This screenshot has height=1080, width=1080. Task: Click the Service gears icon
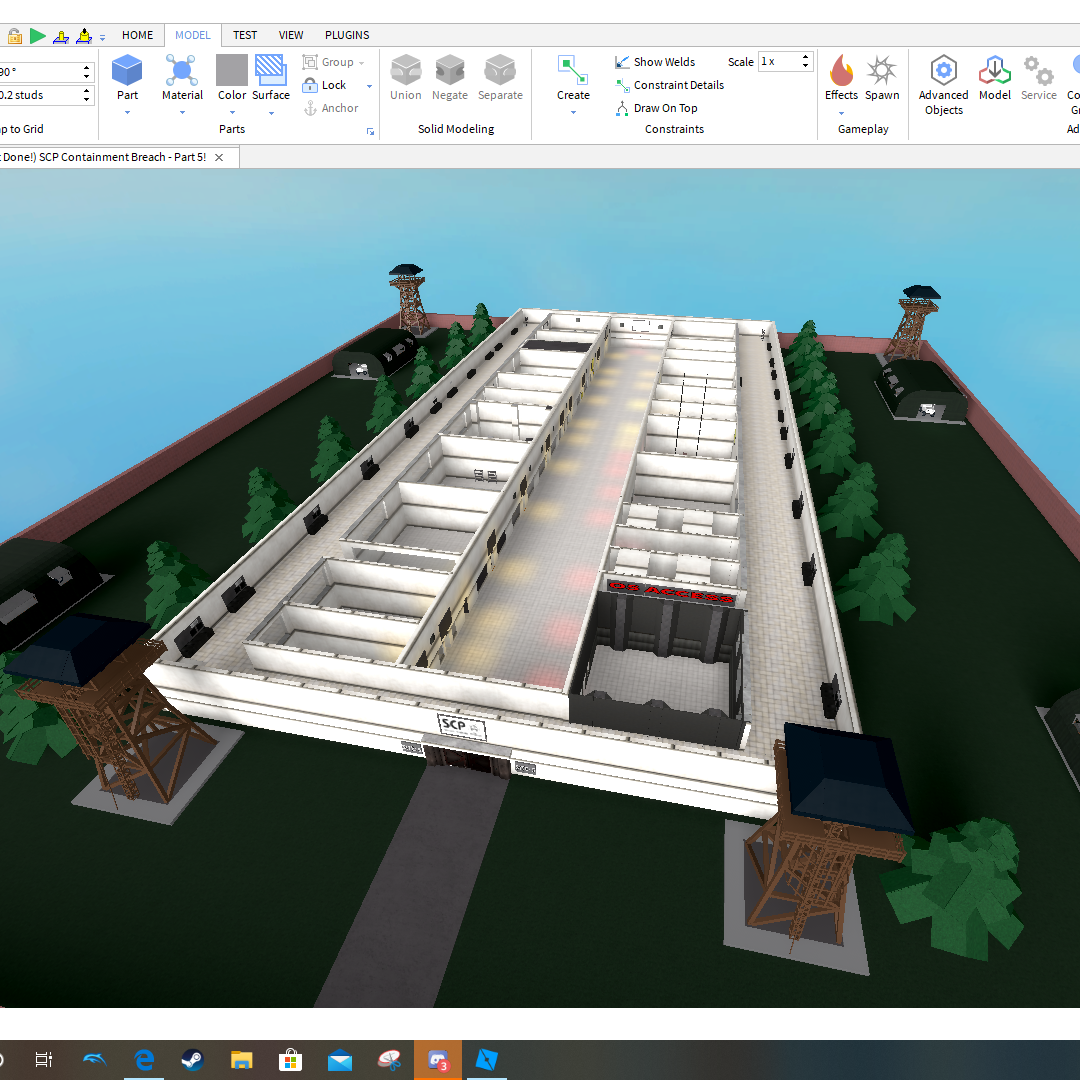click(x=1038, y=70)
